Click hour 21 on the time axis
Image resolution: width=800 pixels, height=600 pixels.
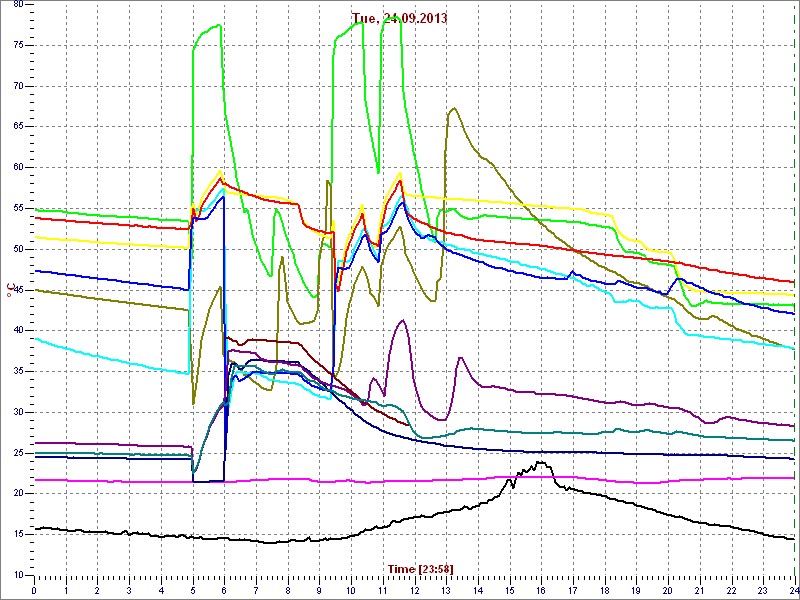tap(699, 590)
